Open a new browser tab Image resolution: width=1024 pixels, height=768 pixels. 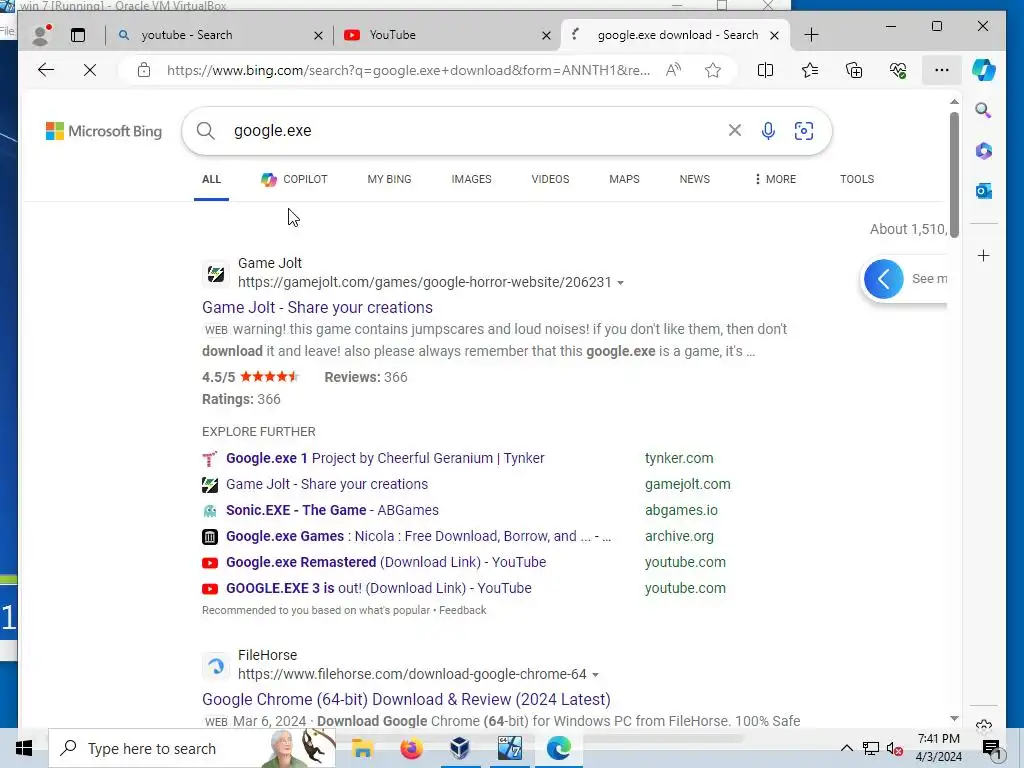tap(811, 35)
